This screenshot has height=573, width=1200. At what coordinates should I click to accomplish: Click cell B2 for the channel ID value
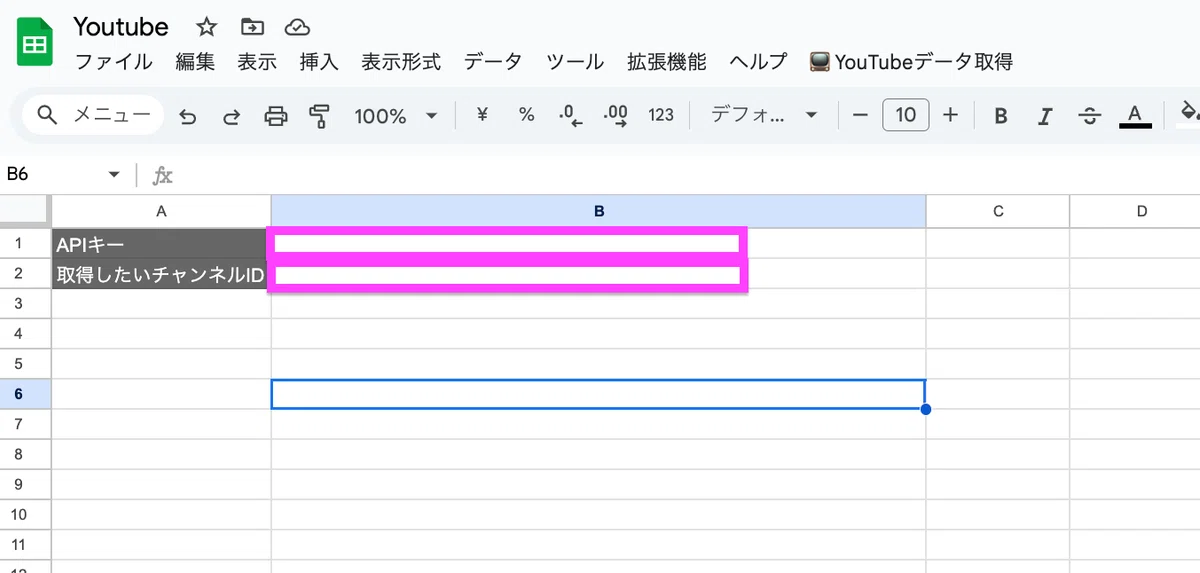click(598, 274)
